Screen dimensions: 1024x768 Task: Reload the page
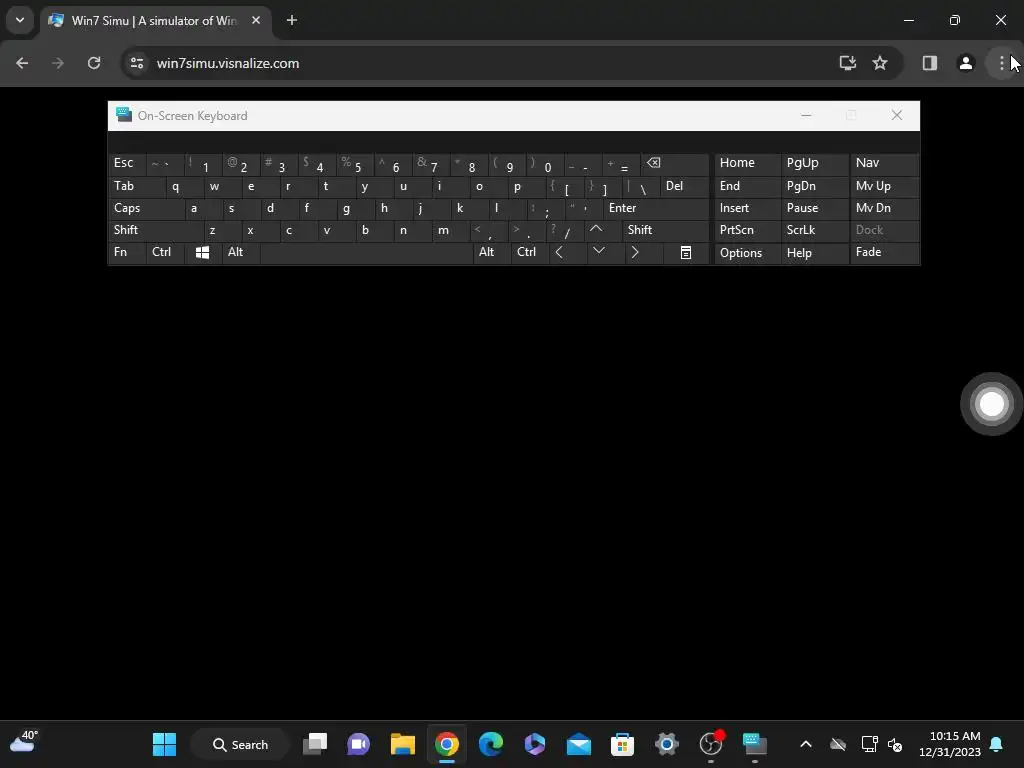tap(94, 63)
